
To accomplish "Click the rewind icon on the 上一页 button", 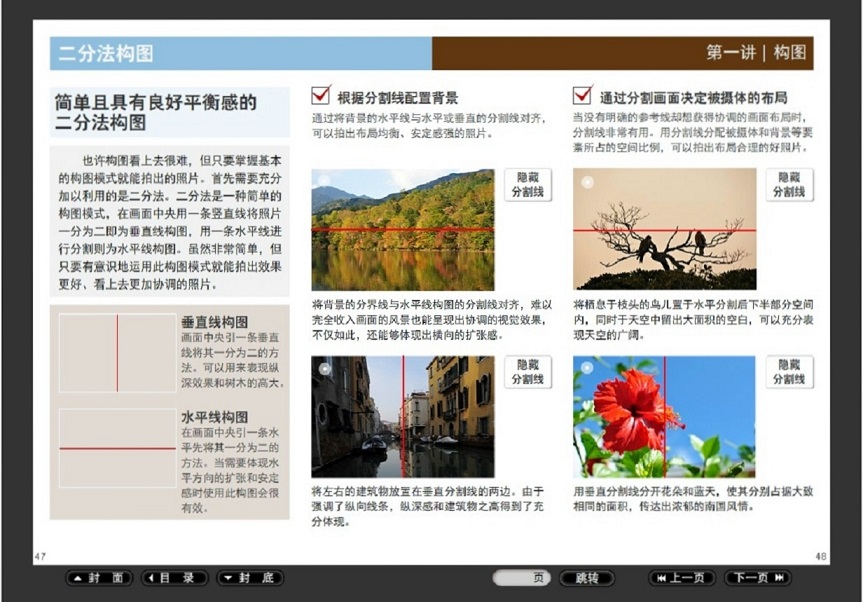I will click(x=663, y=577).
